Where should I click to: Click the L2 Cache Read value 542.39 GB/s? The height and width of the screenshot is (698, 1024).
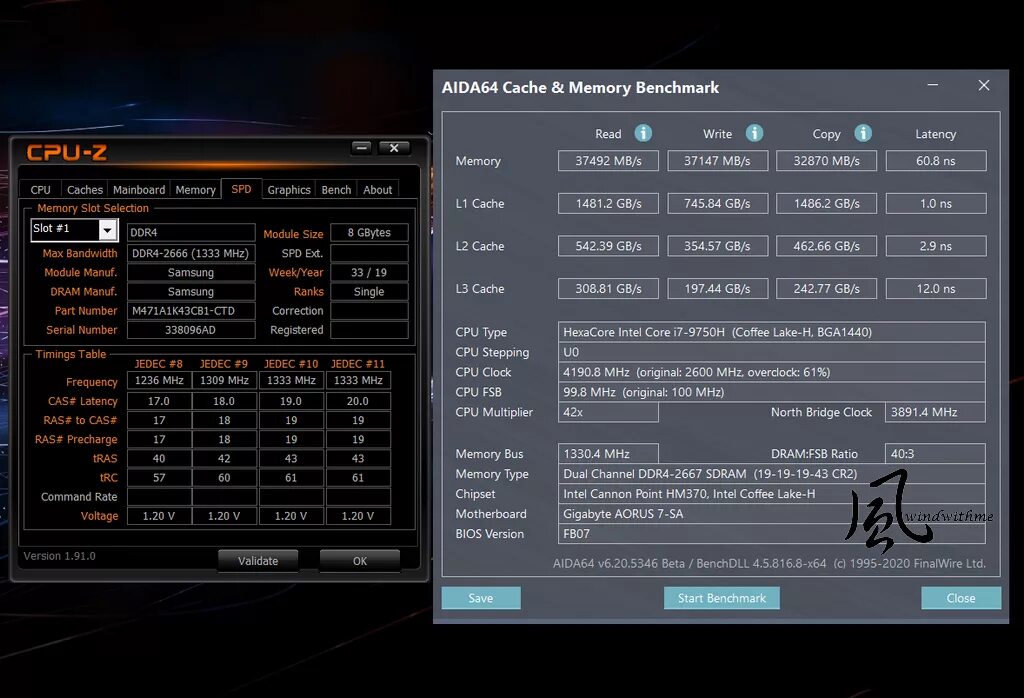click(x=608, y=246)
